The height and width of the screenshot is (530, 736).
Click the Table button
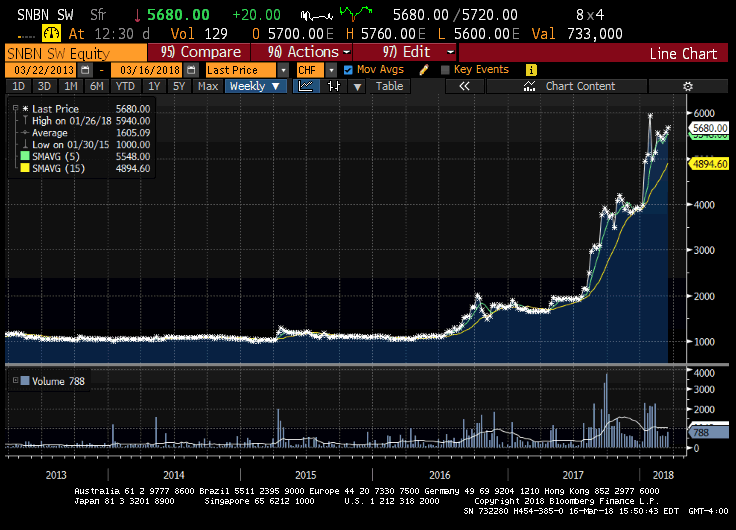point(390,86)
